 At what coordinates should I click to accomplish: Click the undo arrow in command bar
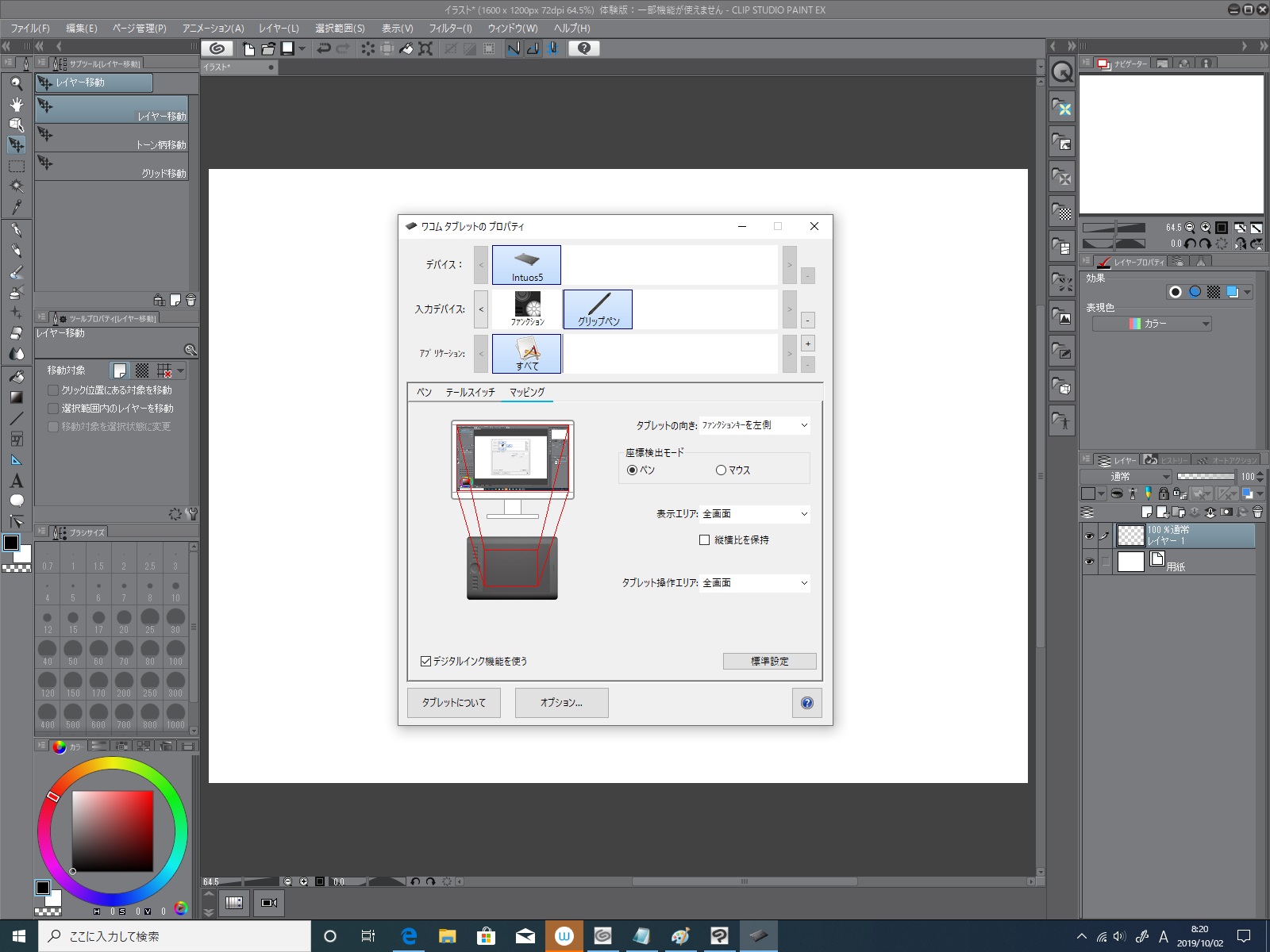tap(324, 48)
